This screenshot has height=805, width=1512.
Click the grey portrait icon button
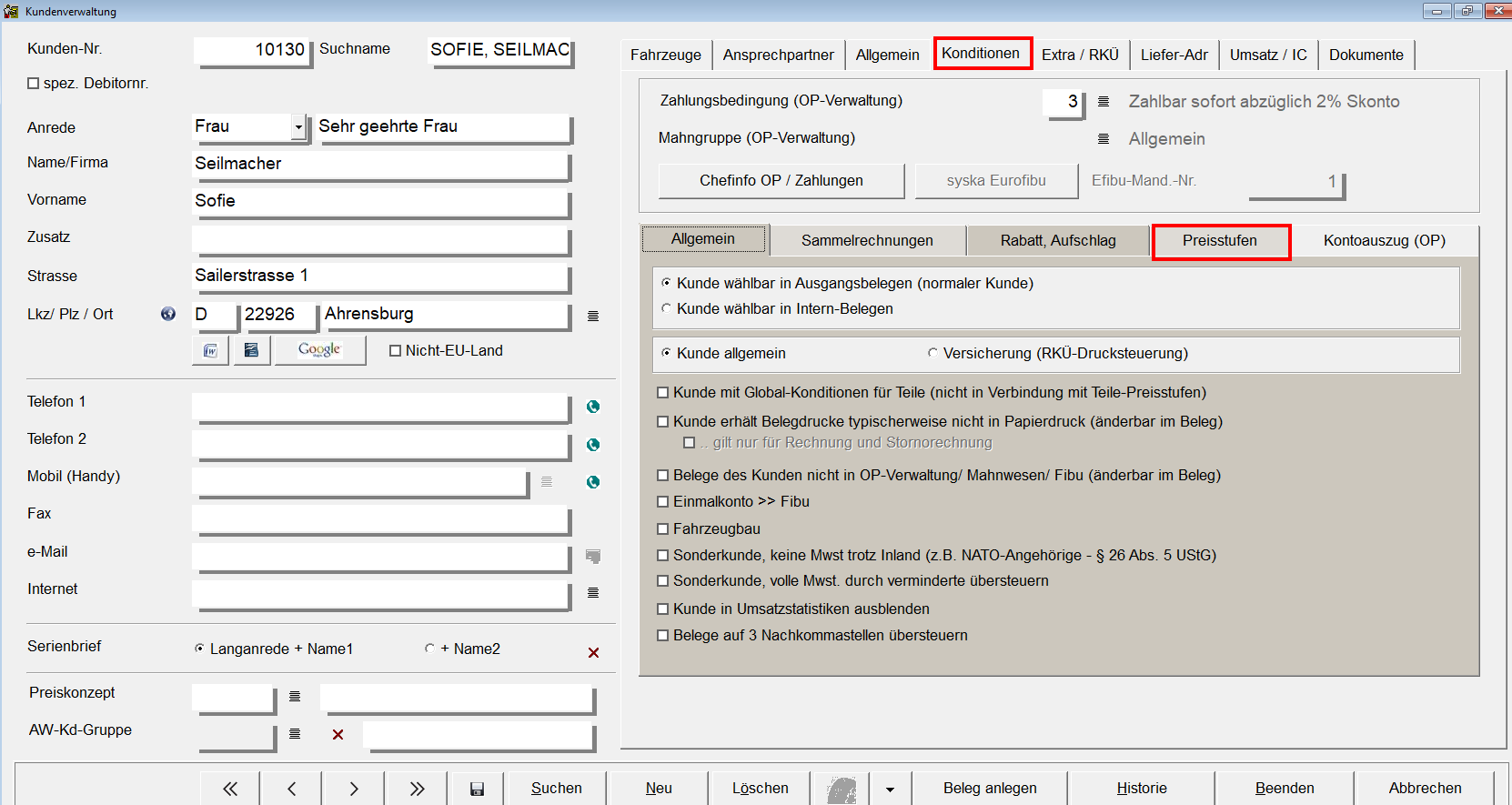(842, 789)
